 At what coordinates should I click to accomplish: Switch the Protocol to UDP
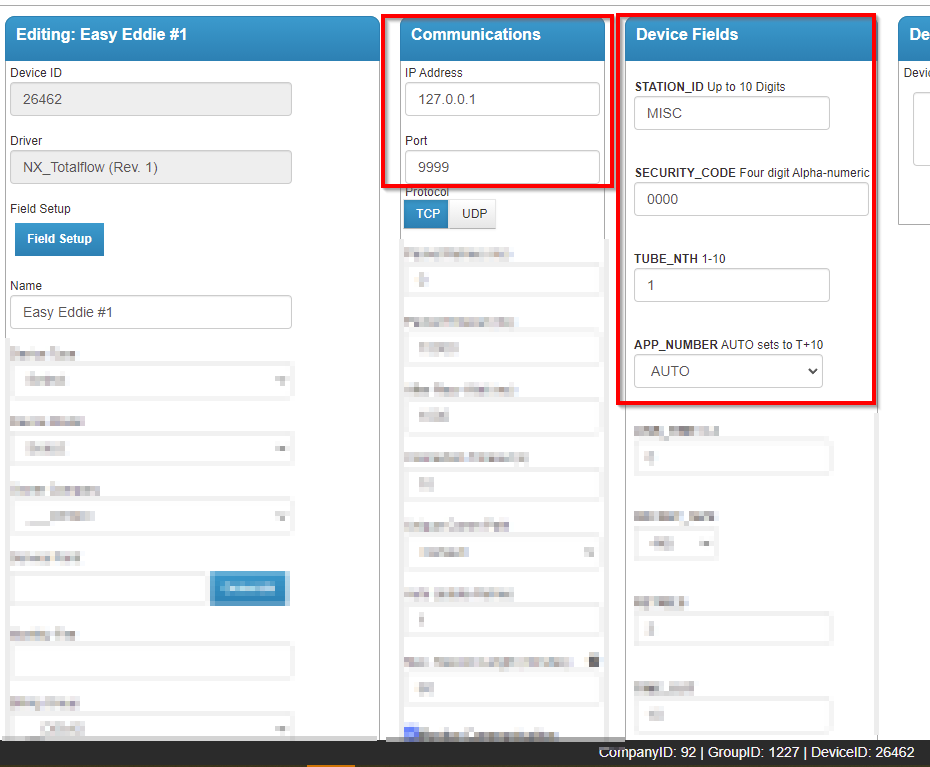(472, 213)
